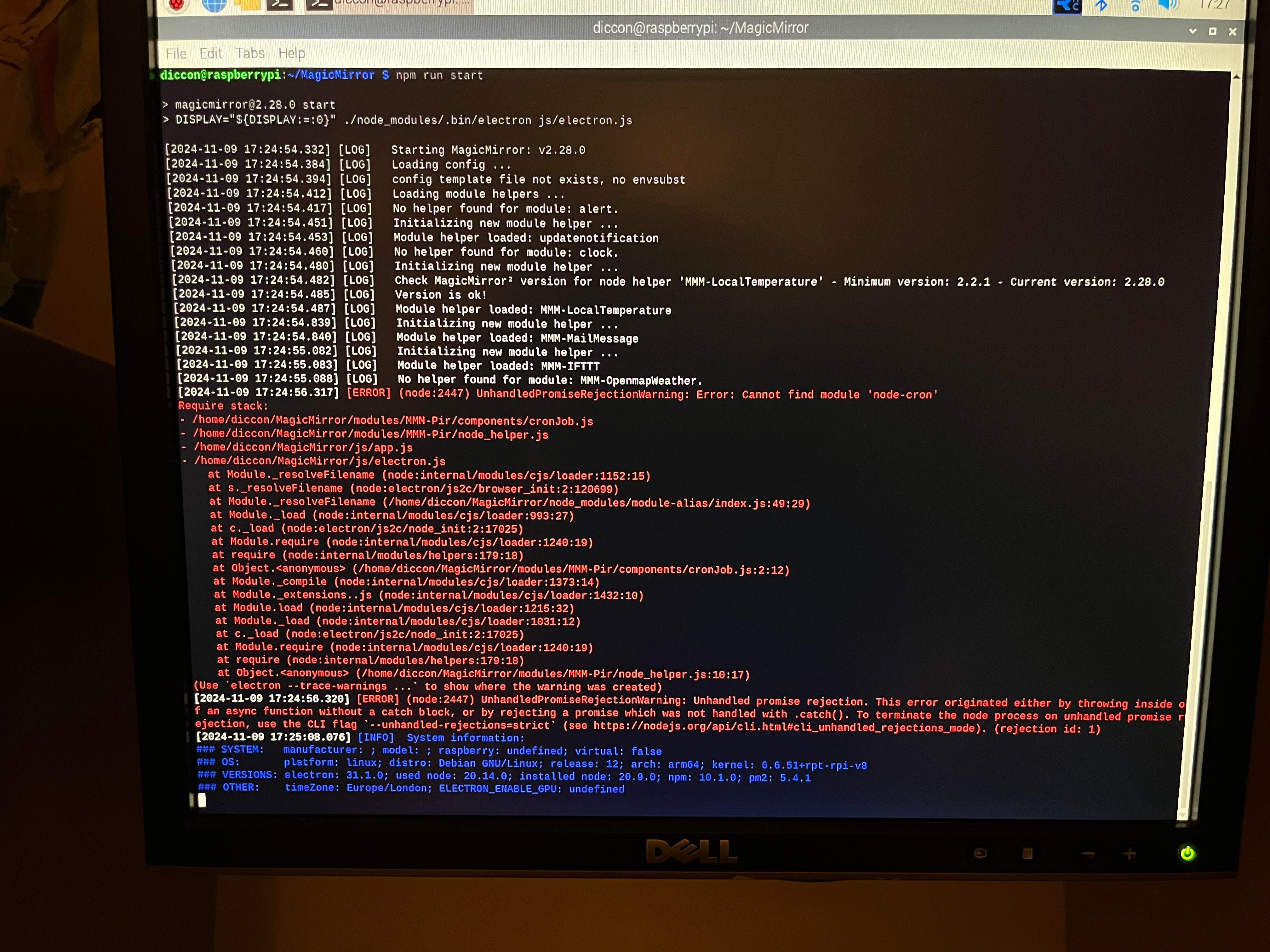
Task: Open the wireless network tray icon
Action: [1135, 6]
